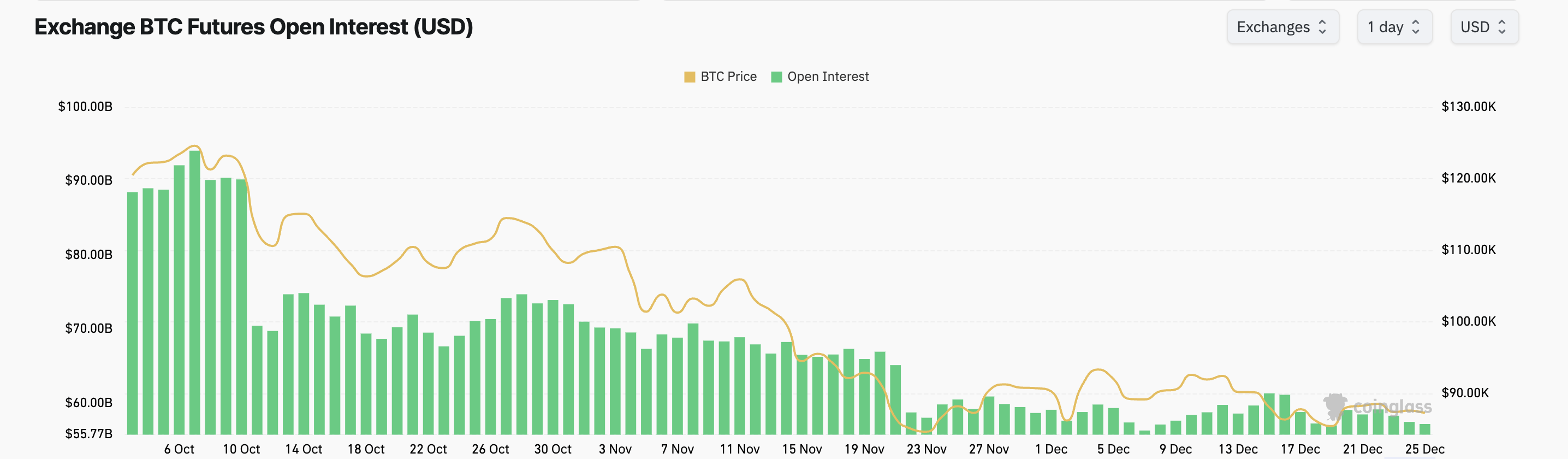1568x459 pixels.
Task: Open the Exchanges dropdown
Action: 1282,27
